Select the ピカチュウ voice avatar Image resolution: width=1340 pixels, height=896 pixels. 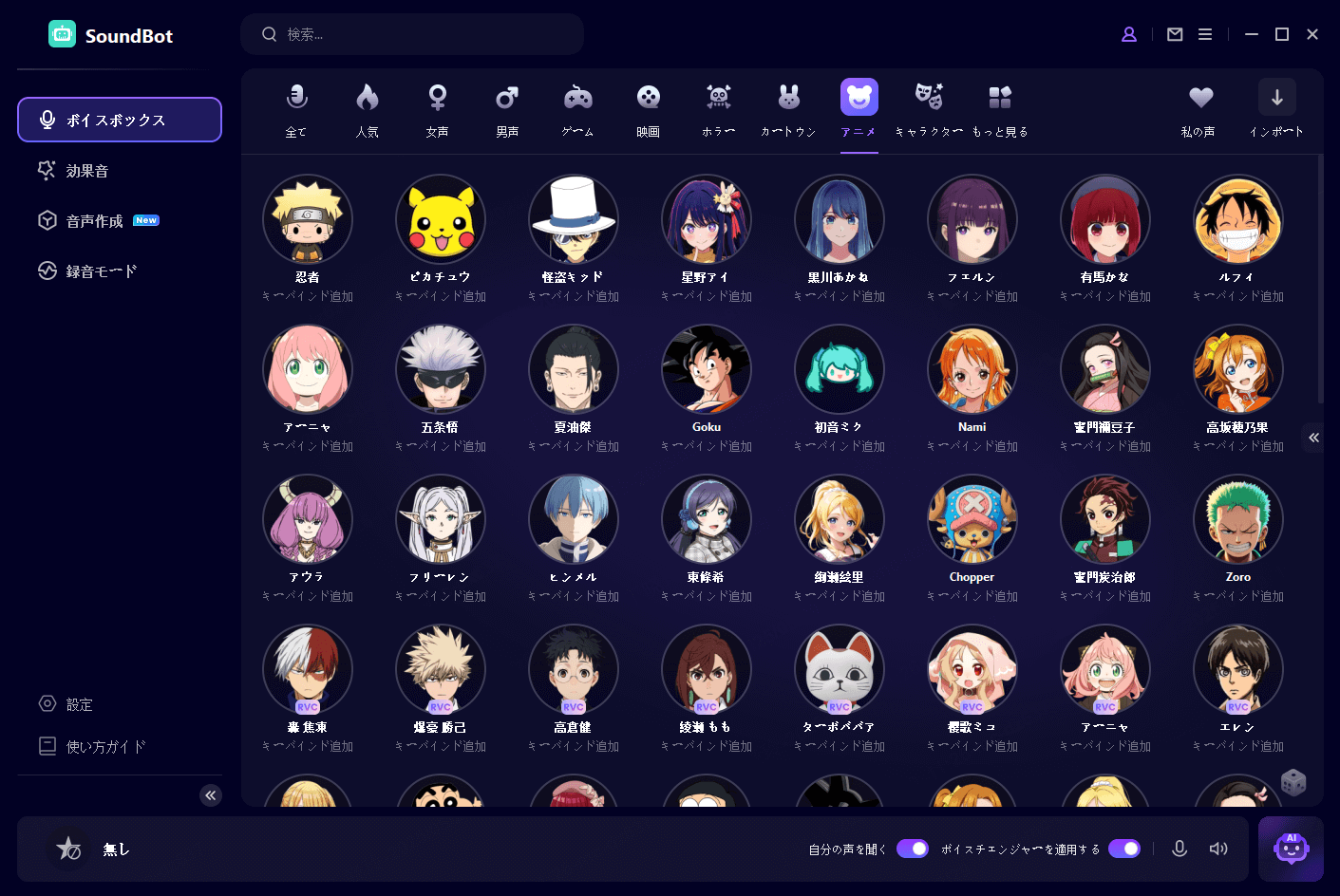[x=441, y=219]
